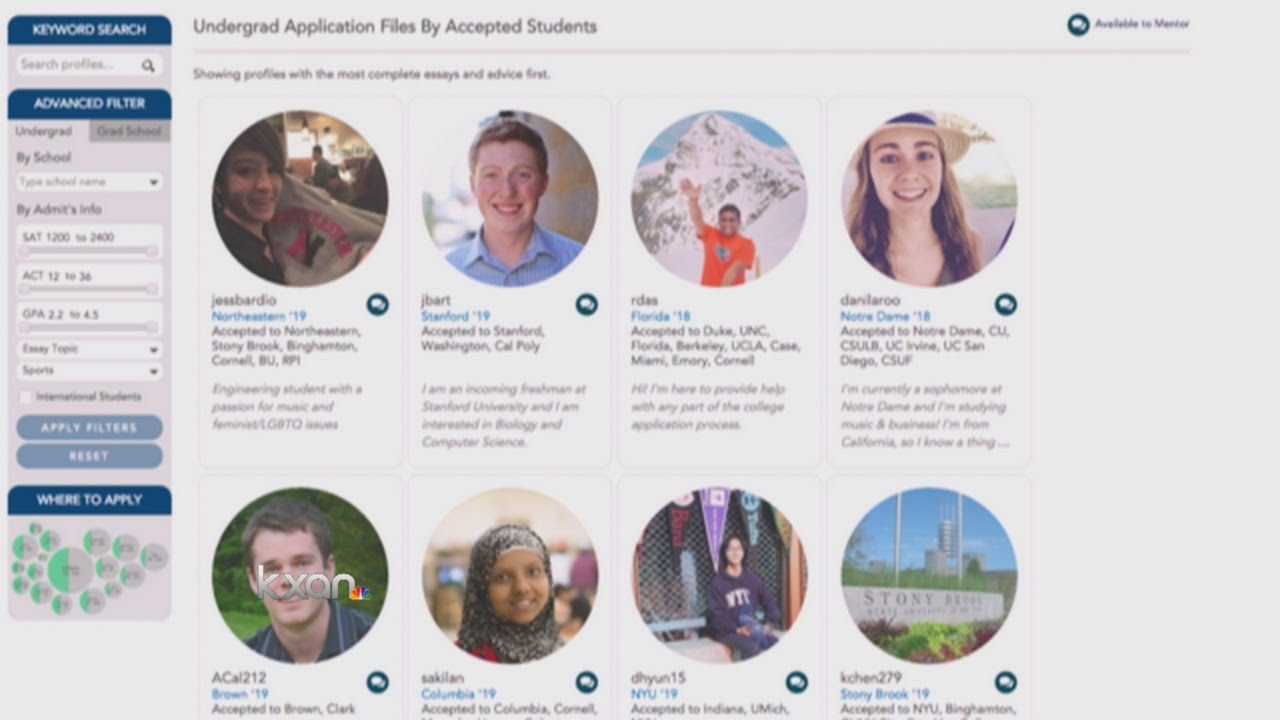
Task: Click username jessbardio
Action: (244, 300)
